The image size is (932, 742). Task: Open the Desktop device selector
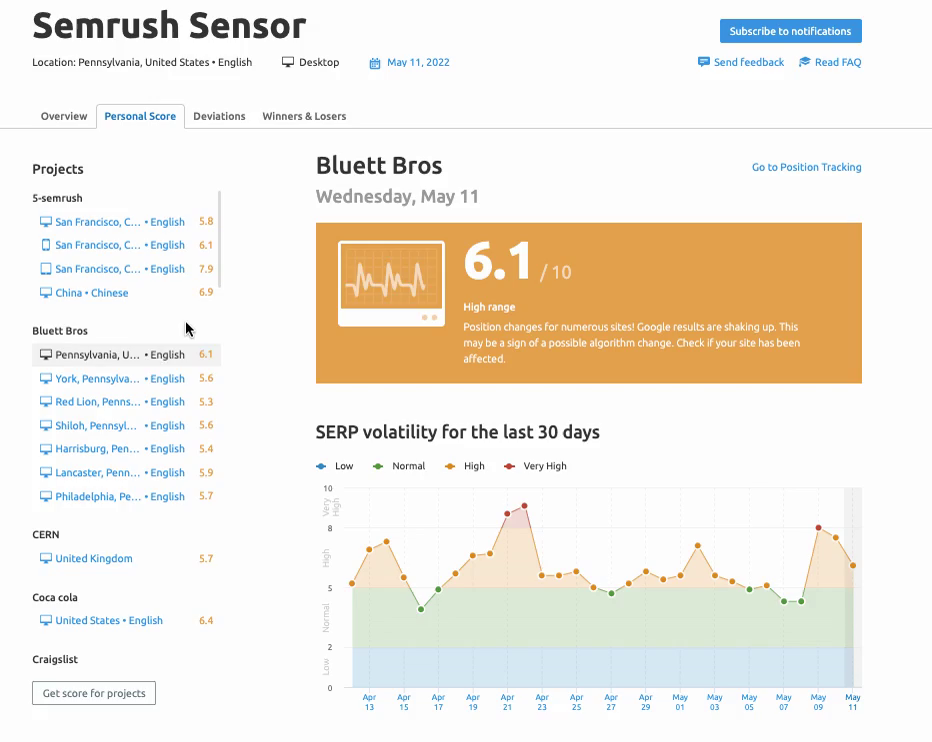tap(318, 62)
